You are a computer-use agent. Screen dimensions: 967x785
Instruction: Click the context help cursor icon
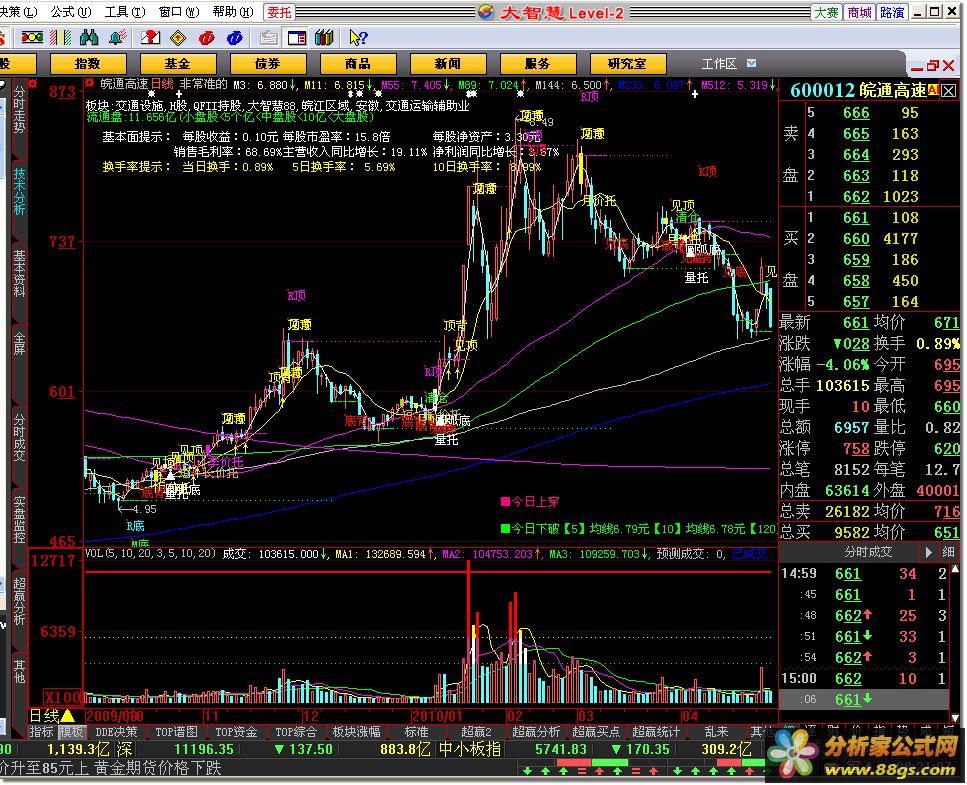click(358, 38)
